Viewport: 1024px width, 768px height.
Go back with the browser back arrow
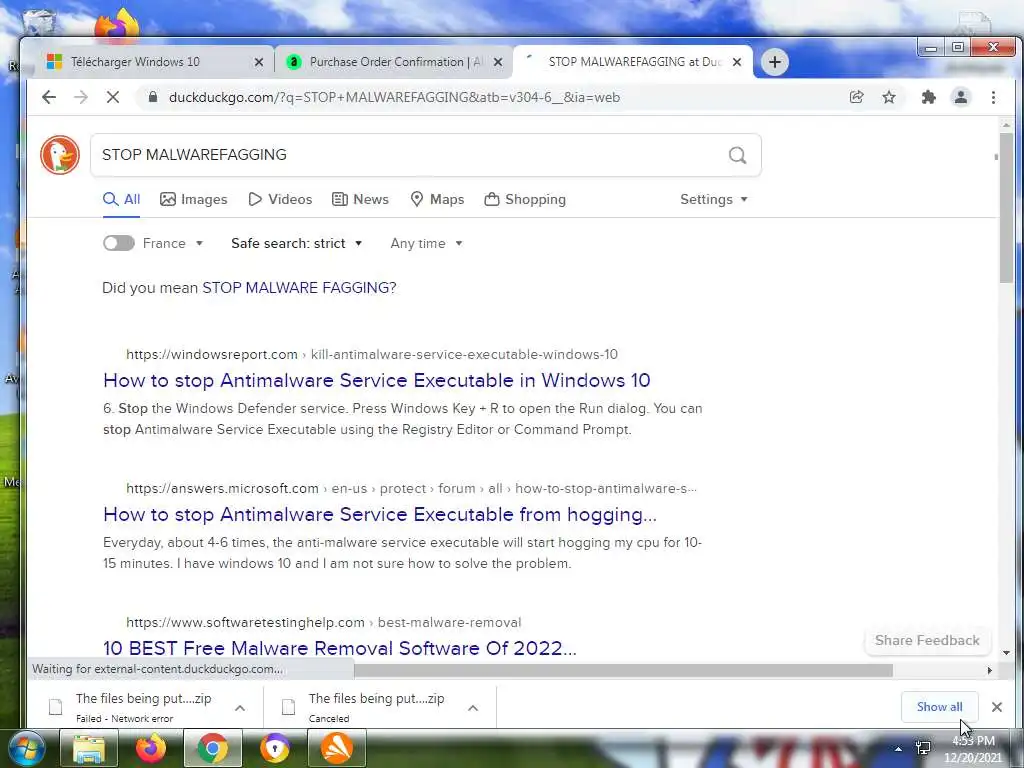pos(49,97)
